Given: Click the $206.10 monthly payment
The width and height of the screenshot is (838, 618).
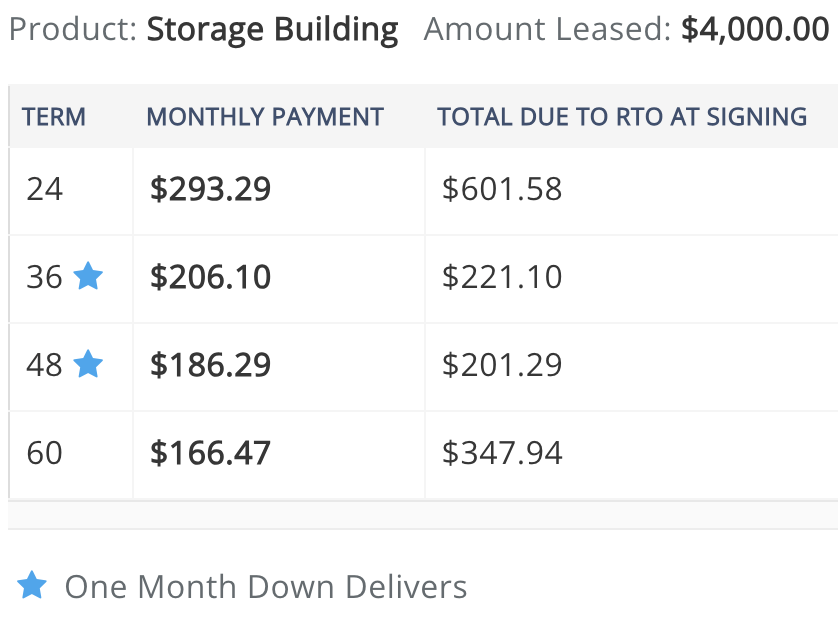Looking at the screenshot, I should point(210,277).
